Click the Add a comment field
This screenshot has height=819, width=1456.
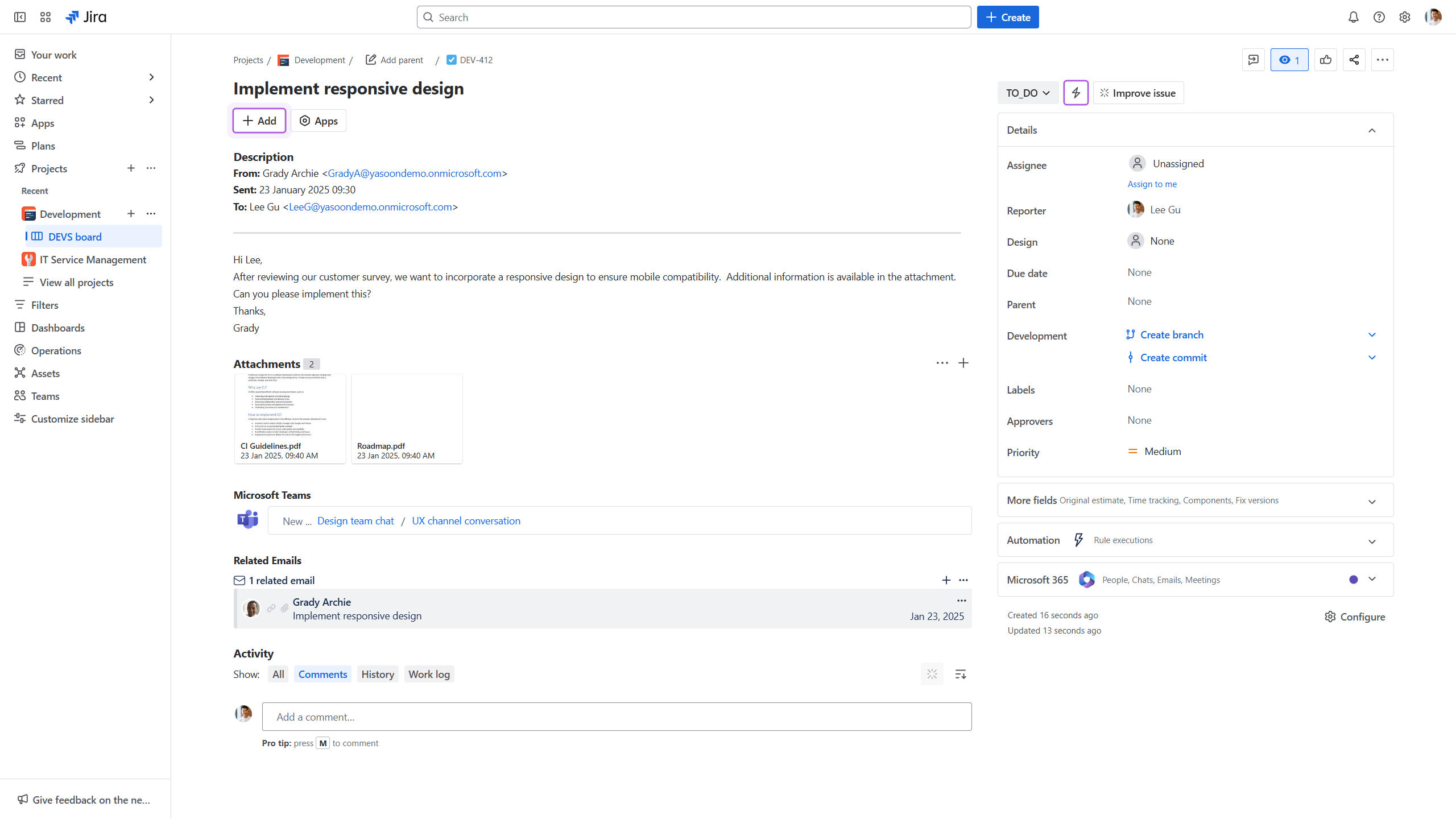(617, 717)
